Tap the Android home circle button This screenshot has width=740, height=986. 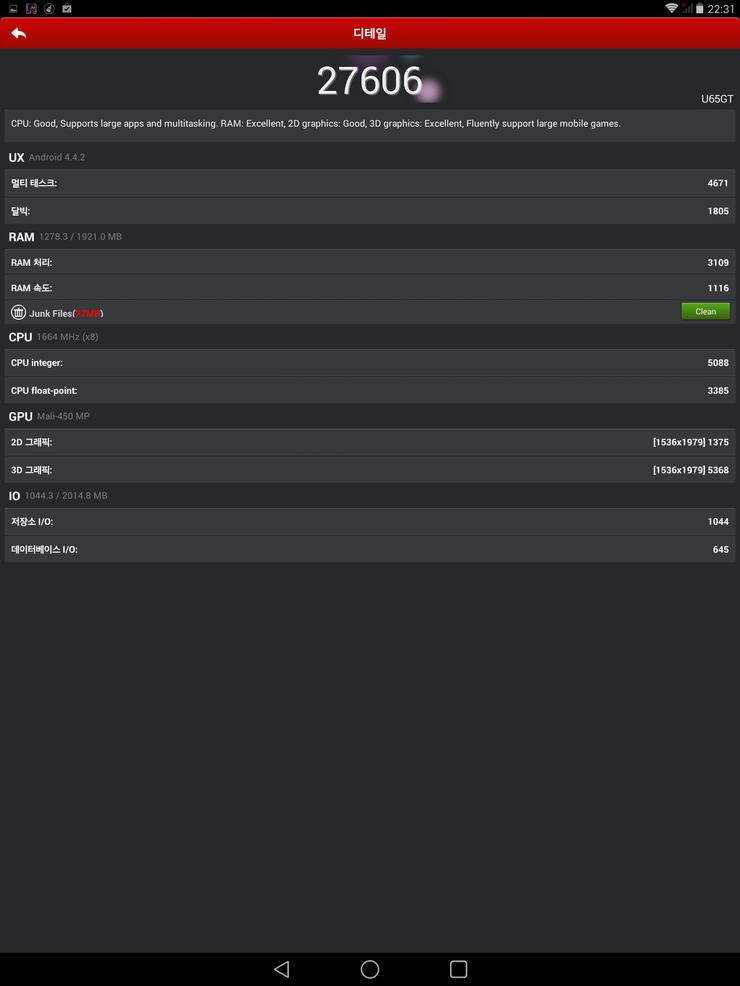[x=370, y=969]
